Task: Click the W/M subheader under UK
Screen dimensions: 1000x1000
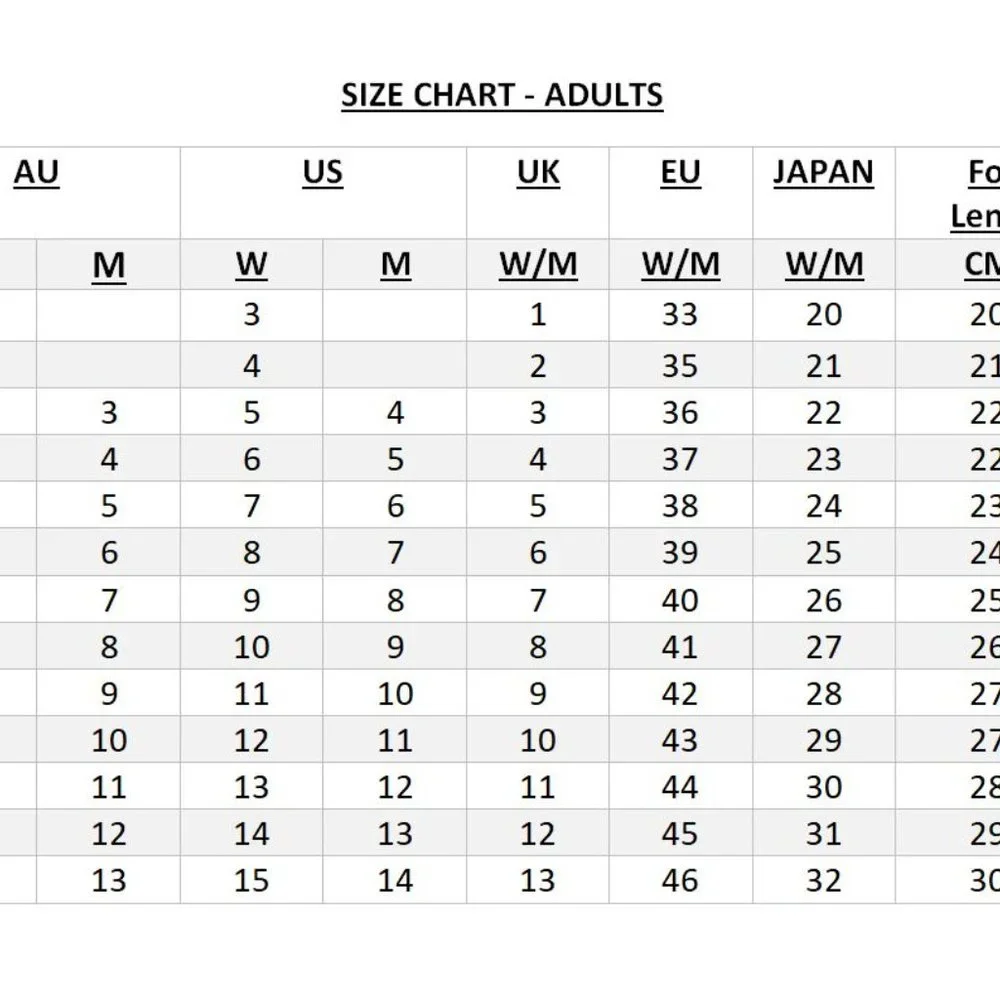Action: pos(538,265)
